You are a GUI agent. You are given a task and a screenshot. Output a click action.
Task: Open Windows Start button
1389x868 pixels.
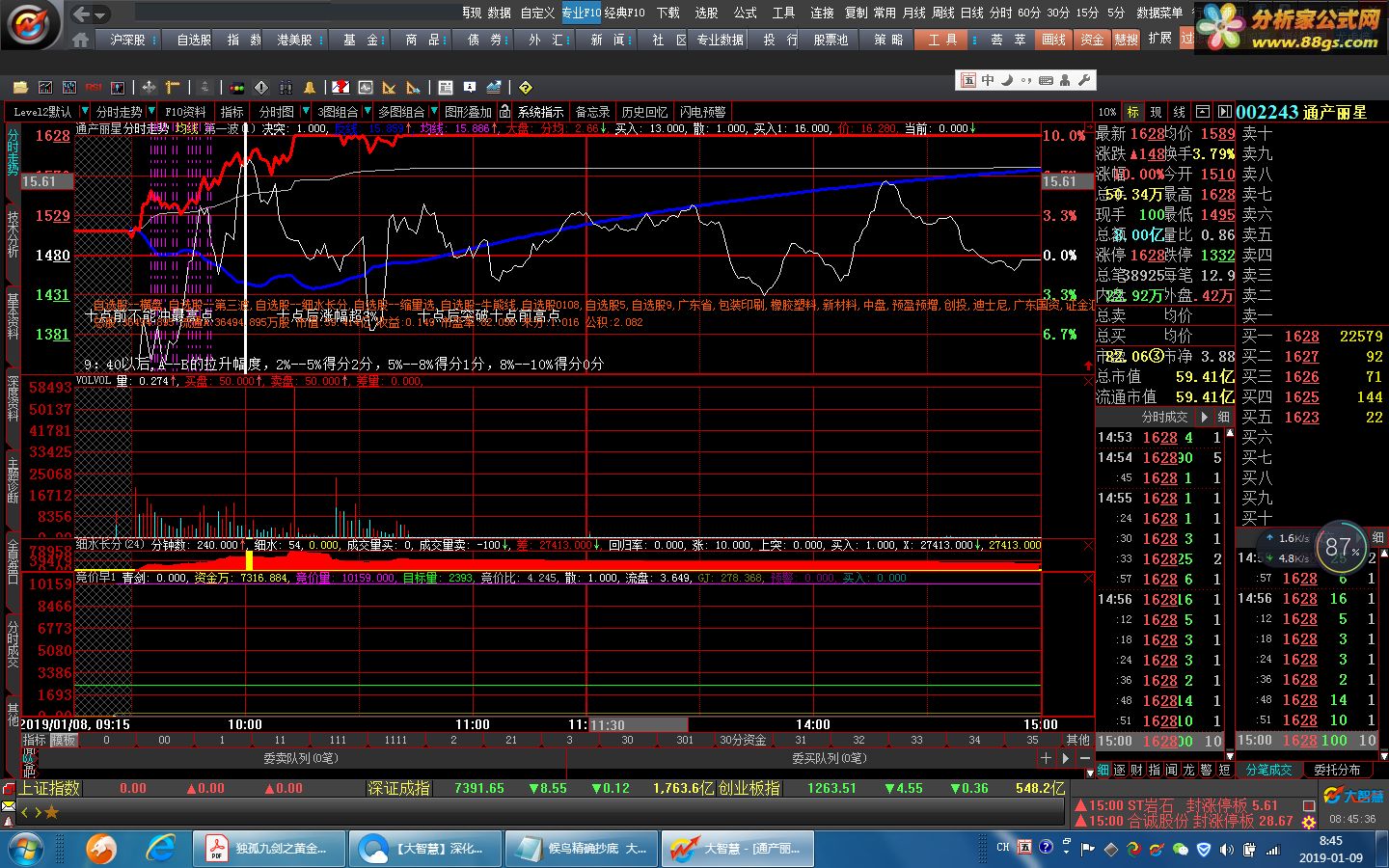(x=26, y=849)
